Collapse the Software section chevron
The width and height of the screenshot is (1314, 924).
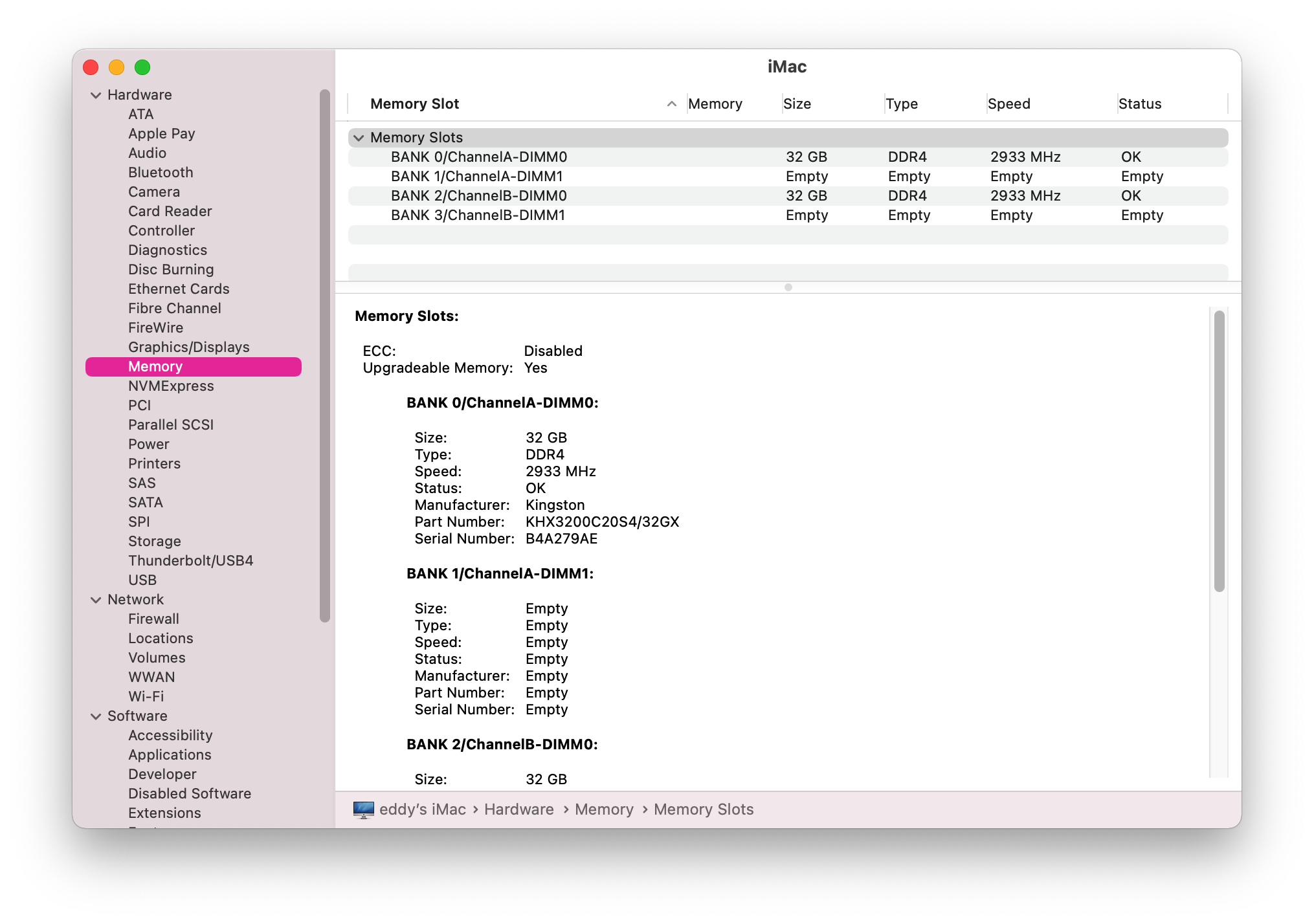(96, 716)
